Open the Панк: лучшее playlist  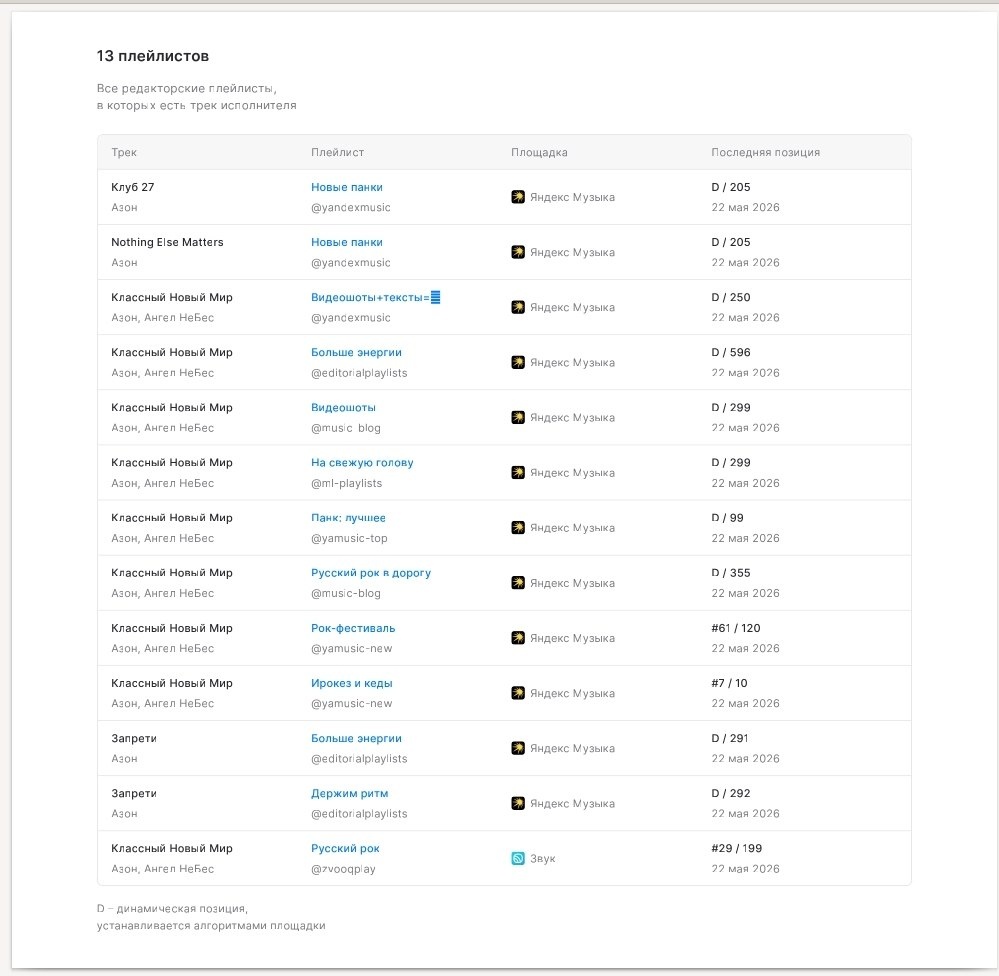tap(348, 518)
